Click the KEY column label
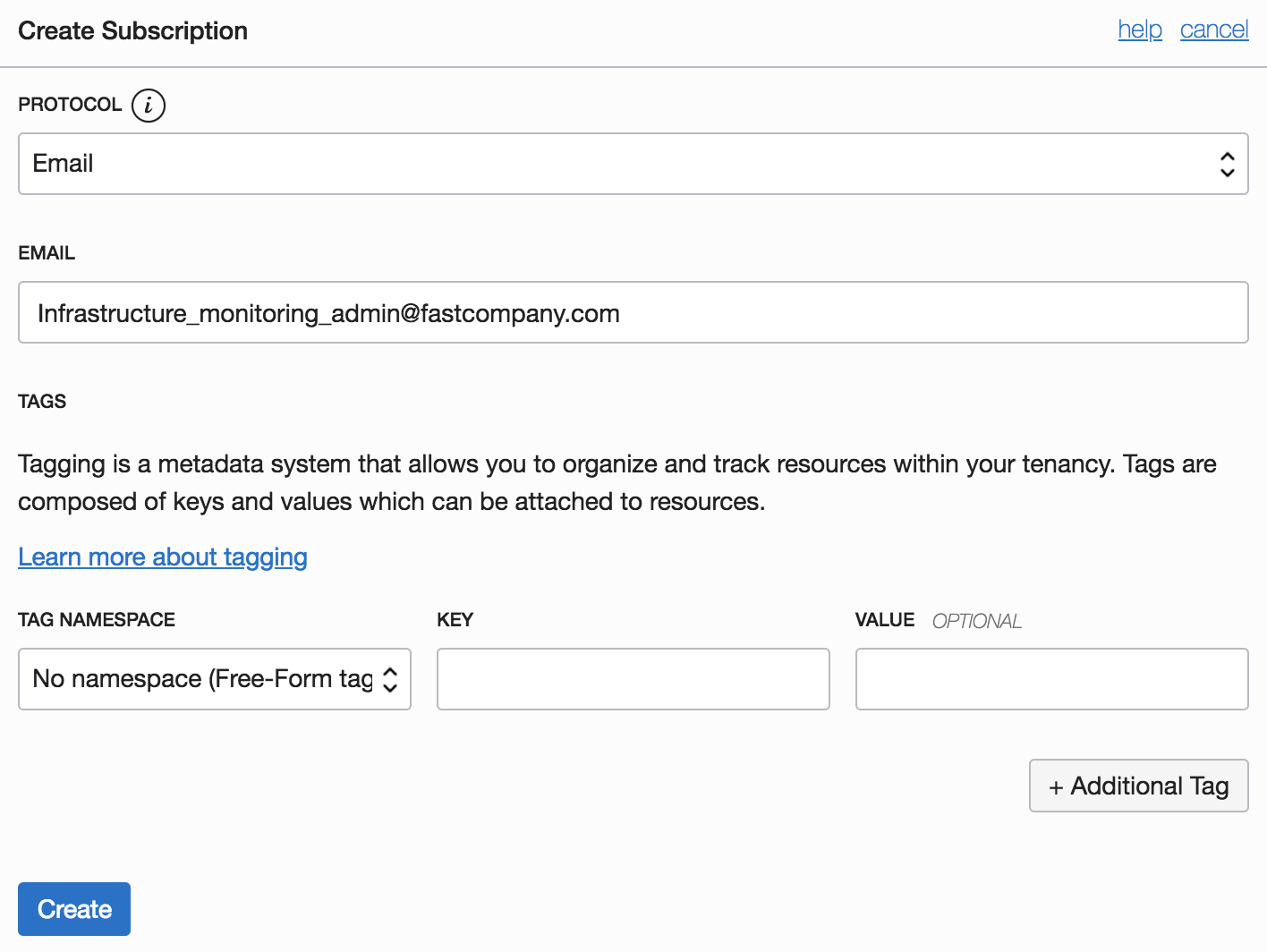Screen dimensions: 1267x952 tap(455, 620)
